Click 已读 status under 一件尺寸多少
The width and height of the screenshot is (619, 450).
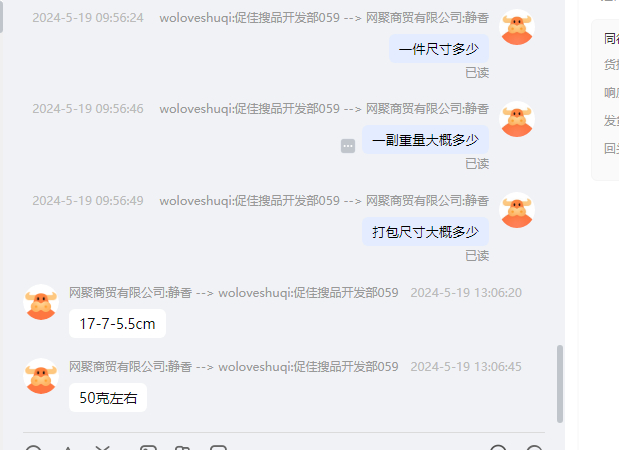point(477,73)
